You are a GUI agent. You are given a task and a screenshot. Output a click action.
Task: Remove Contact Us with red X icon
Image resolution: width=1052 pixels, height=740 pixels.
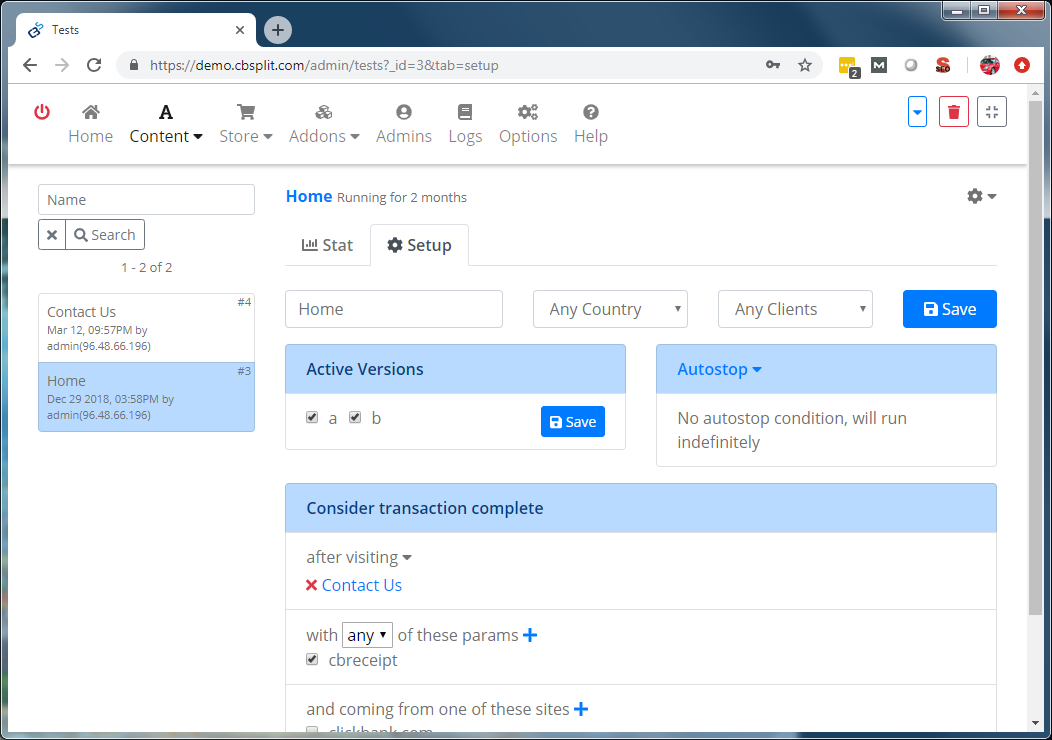click(312, 586)
